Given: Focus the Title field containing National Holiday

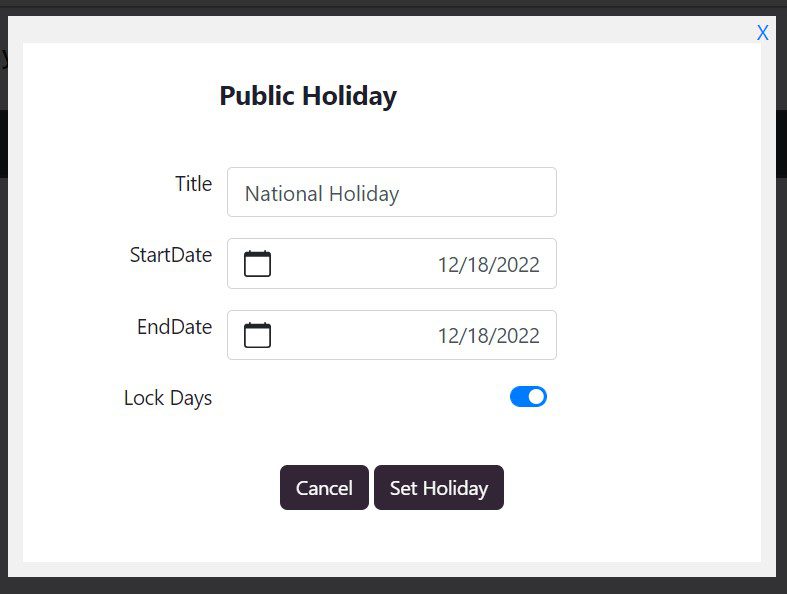Looking at the screenshot, I should [x=391, y=192].
